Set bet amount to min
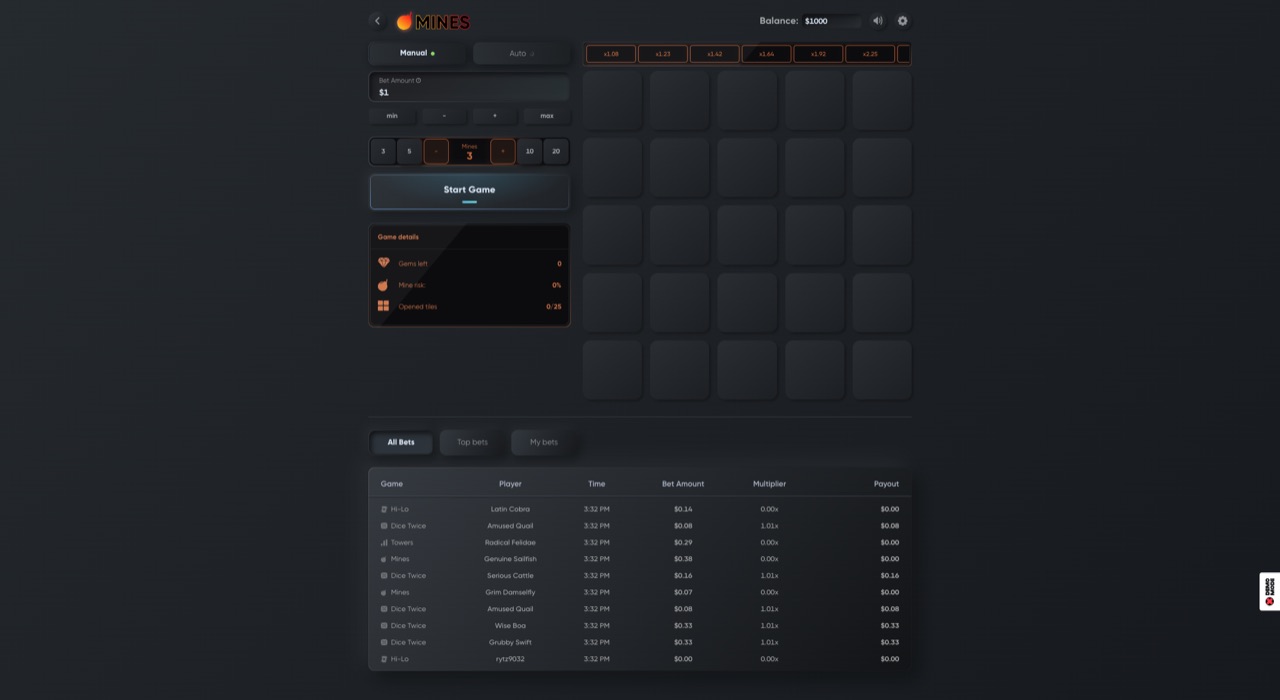The image size is (1280, 700). (x=392, y=116)
